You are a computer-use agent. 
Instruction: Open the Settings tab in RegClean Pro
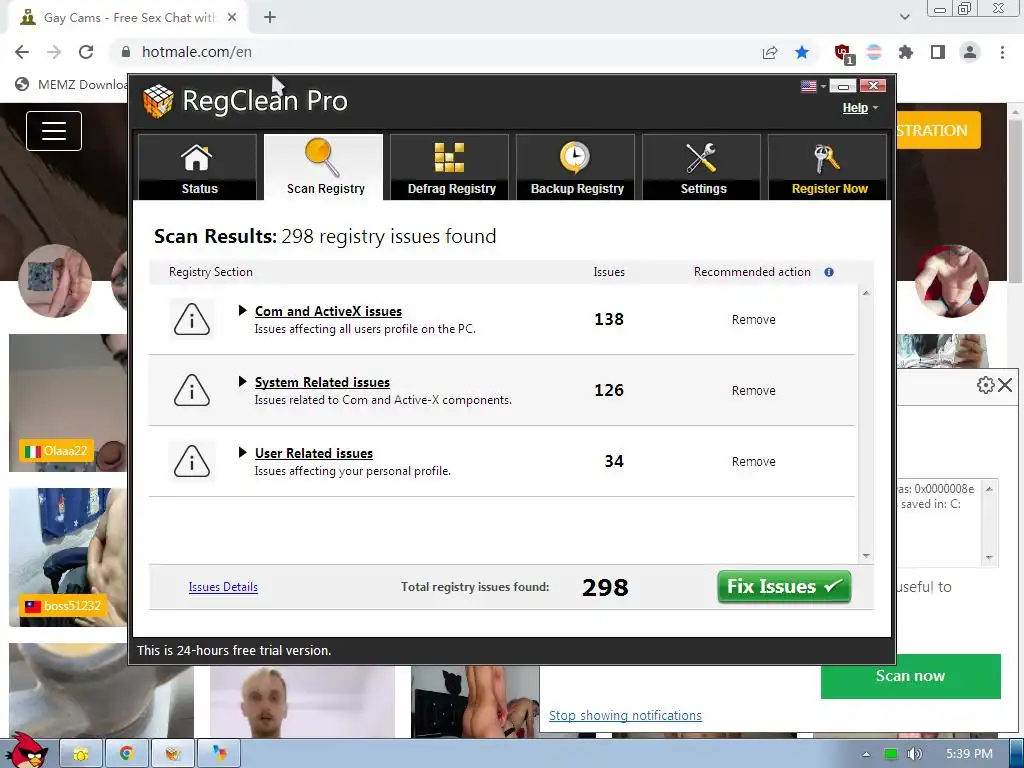tap(701, 167)
